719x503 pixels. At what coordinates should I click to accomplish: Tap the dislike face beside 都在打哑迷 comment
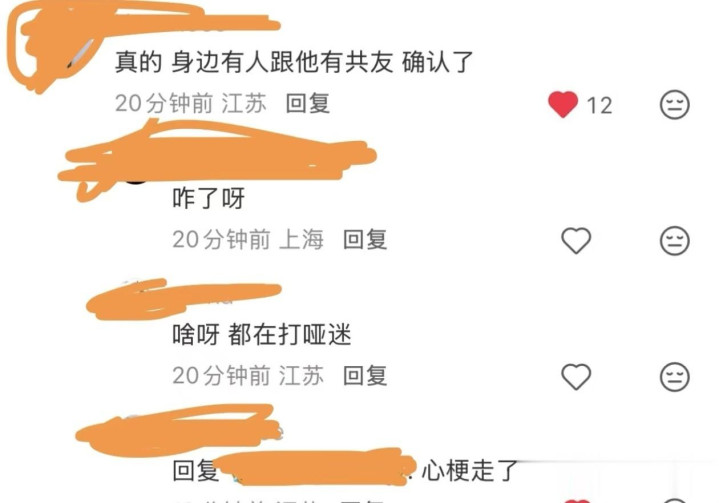(674, 376)
